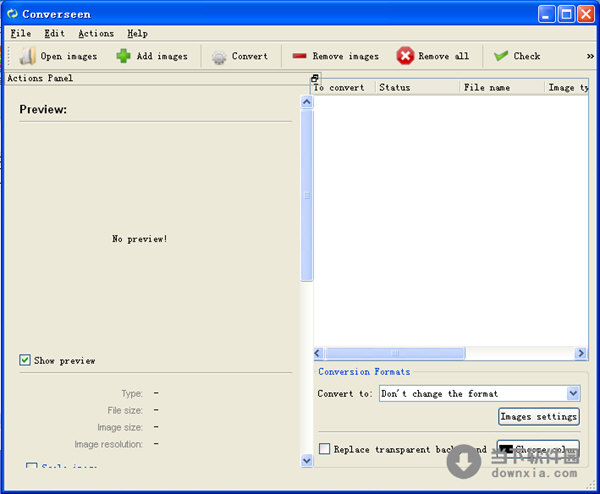Sort by the File name column header
600x494 pixels.
(x=502, y=88)
